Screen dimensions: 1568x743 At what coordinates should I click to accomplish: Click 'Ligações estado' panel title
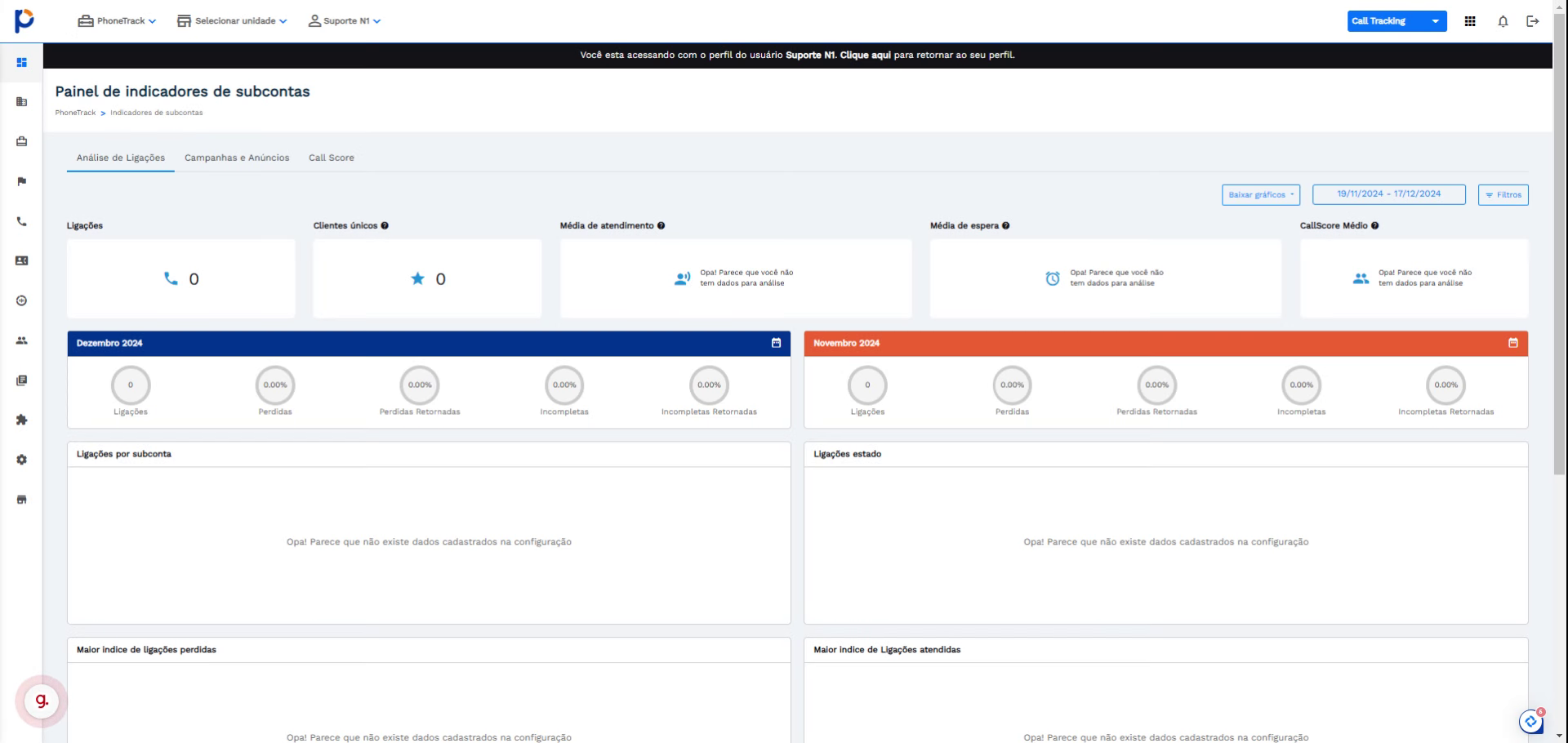pos(848,454)
